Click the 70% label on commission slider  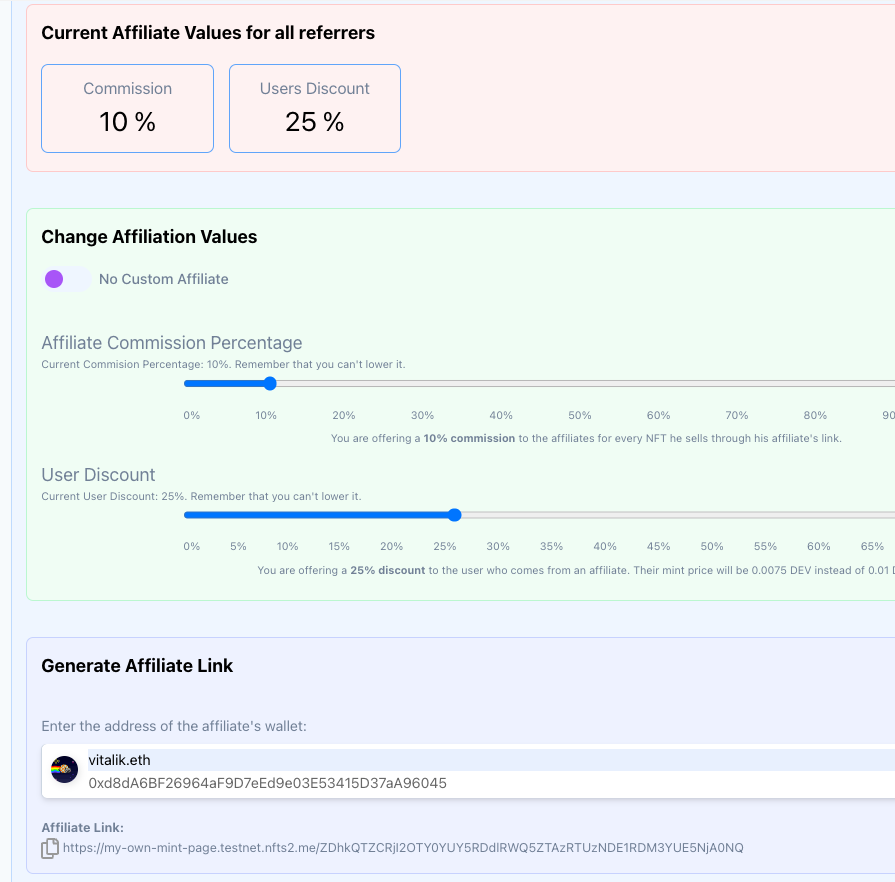coord(737,415)
